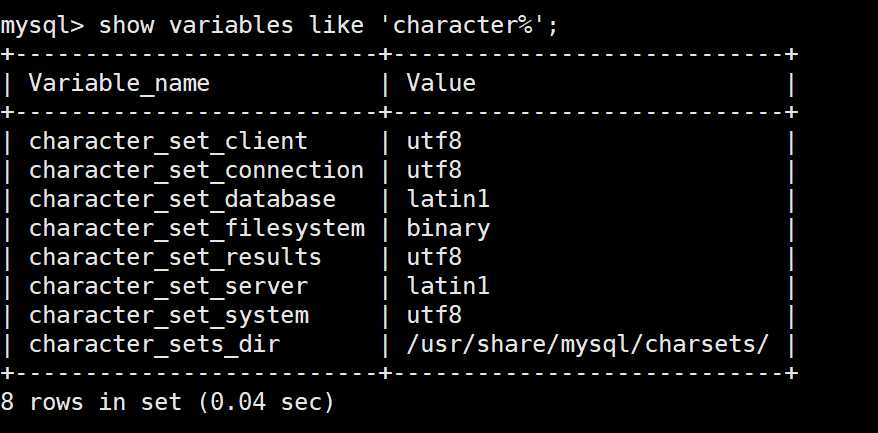Select the Variable_name column header

tap(119, 84)
